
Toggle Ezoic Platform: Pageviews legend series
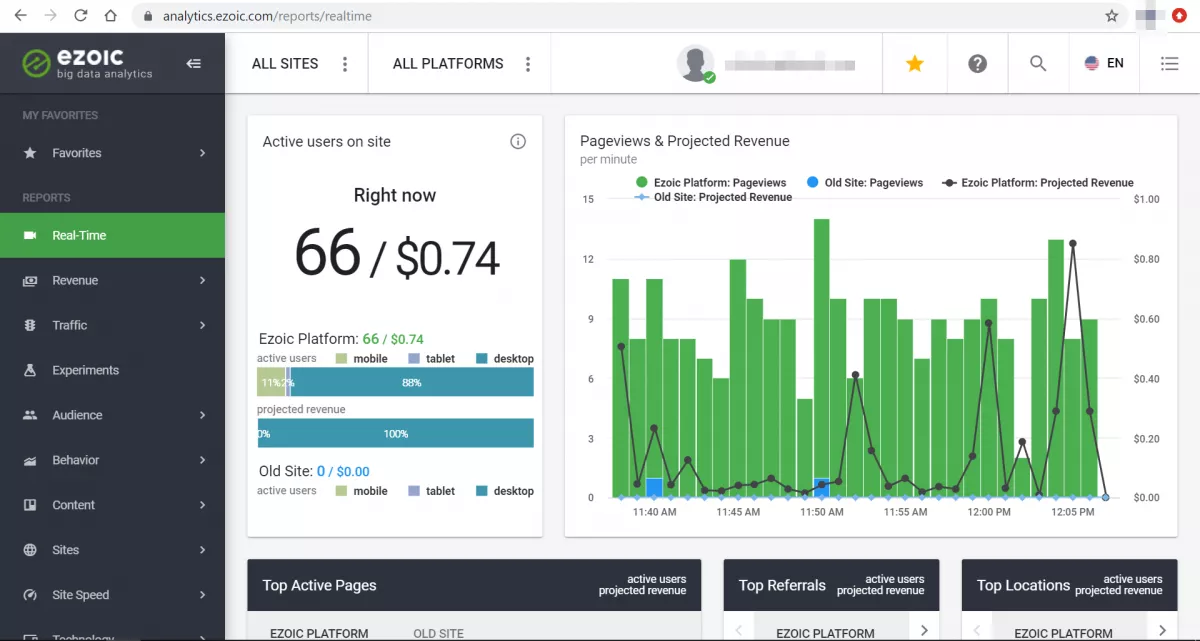(711, 183)
